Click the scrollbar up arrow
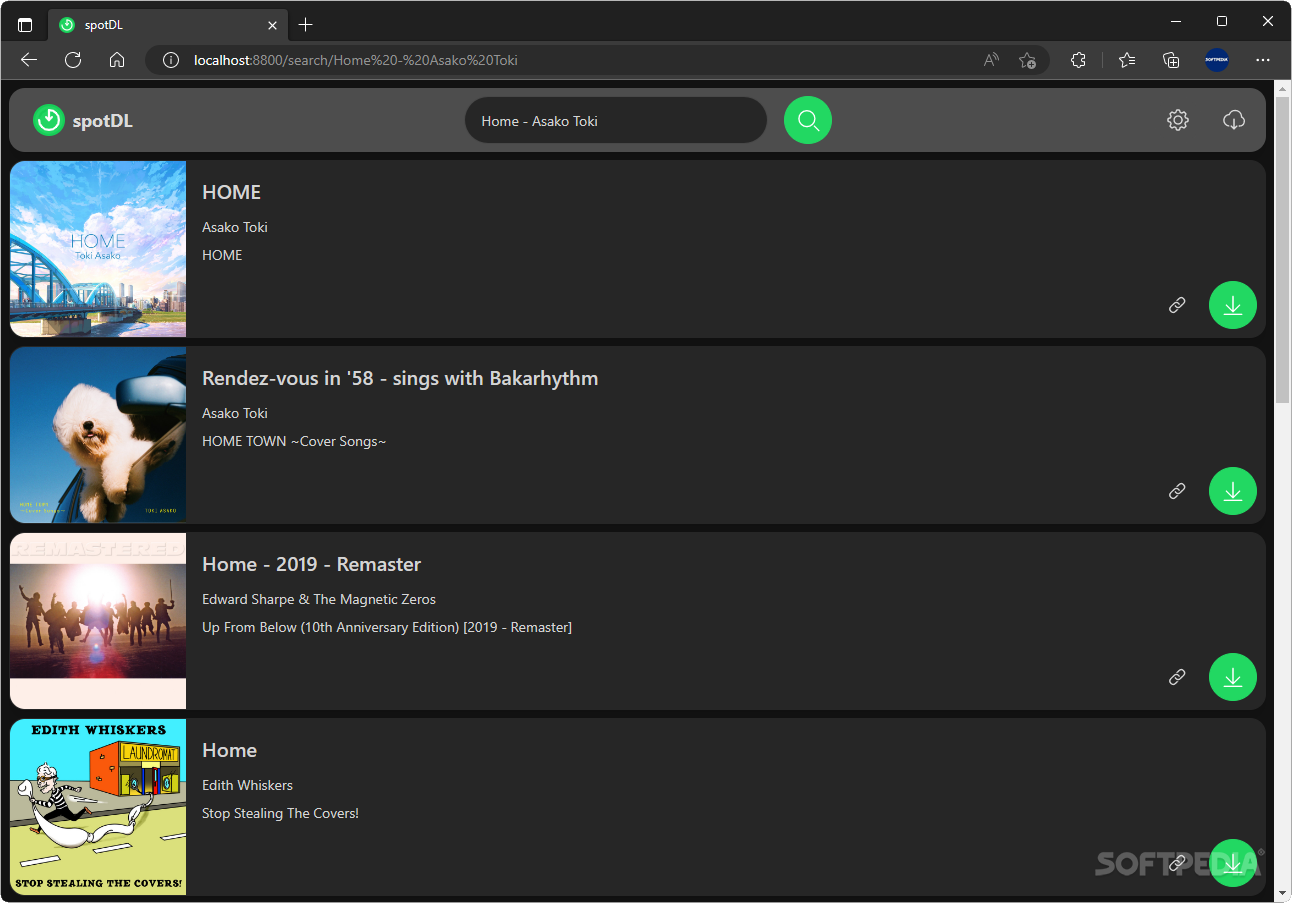 tap(1282, 88)
